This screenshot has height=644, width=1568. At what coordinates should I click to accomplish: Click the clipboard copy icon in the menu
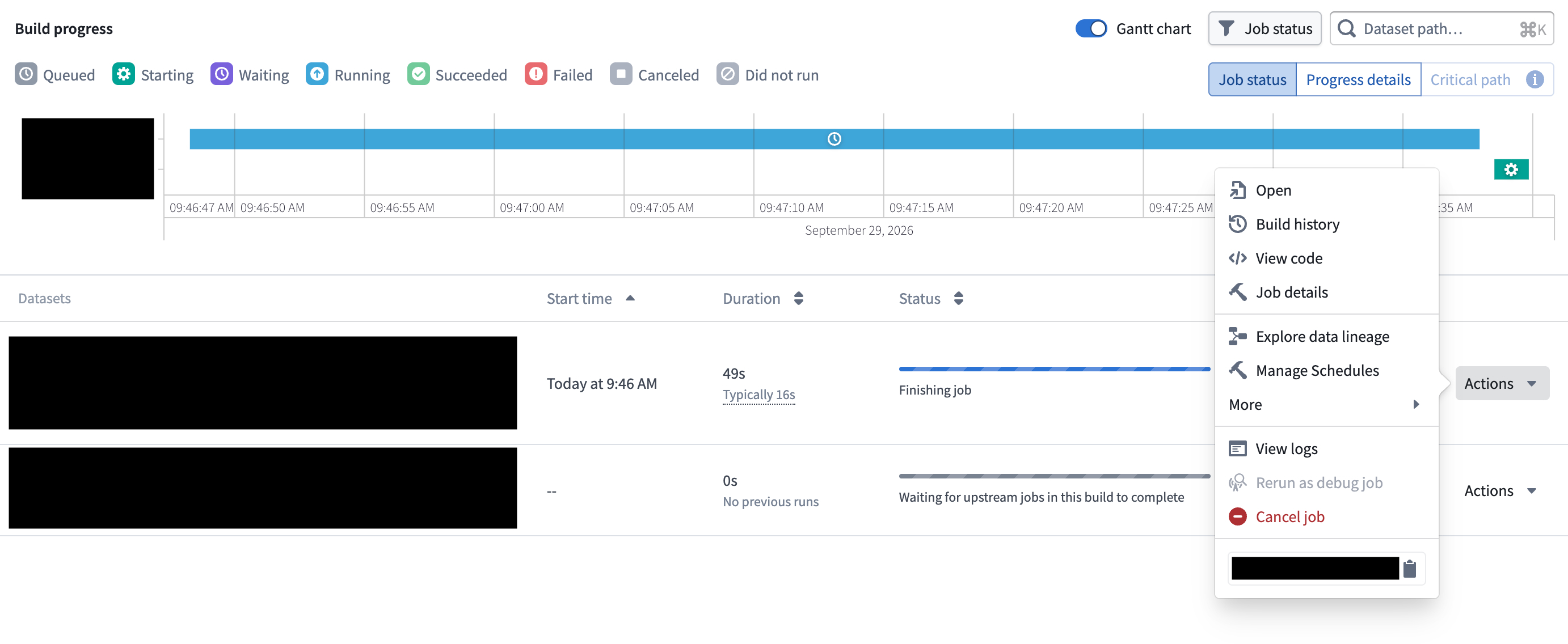click(x=1409, y=569)
